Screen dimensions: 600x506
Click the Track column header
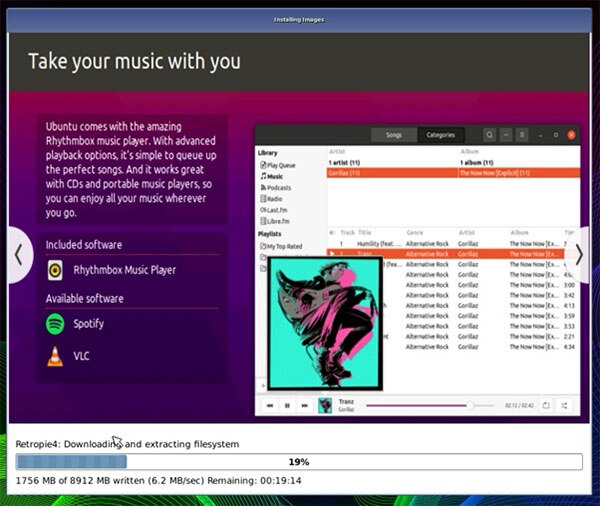(x=347, y=233)
